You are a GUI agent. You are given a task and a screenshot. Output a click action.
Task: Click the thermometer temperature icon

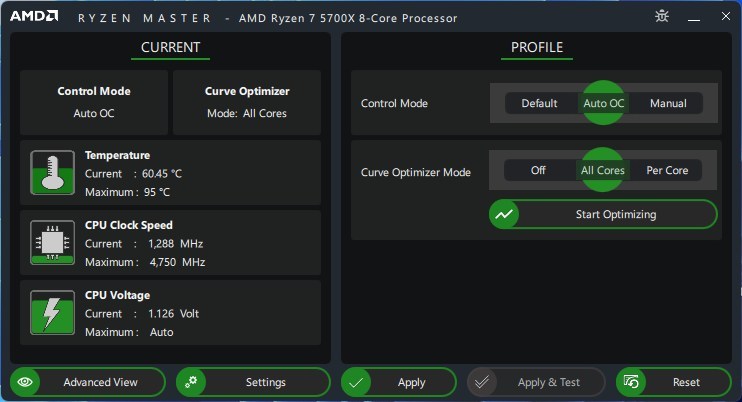[53, 173]
